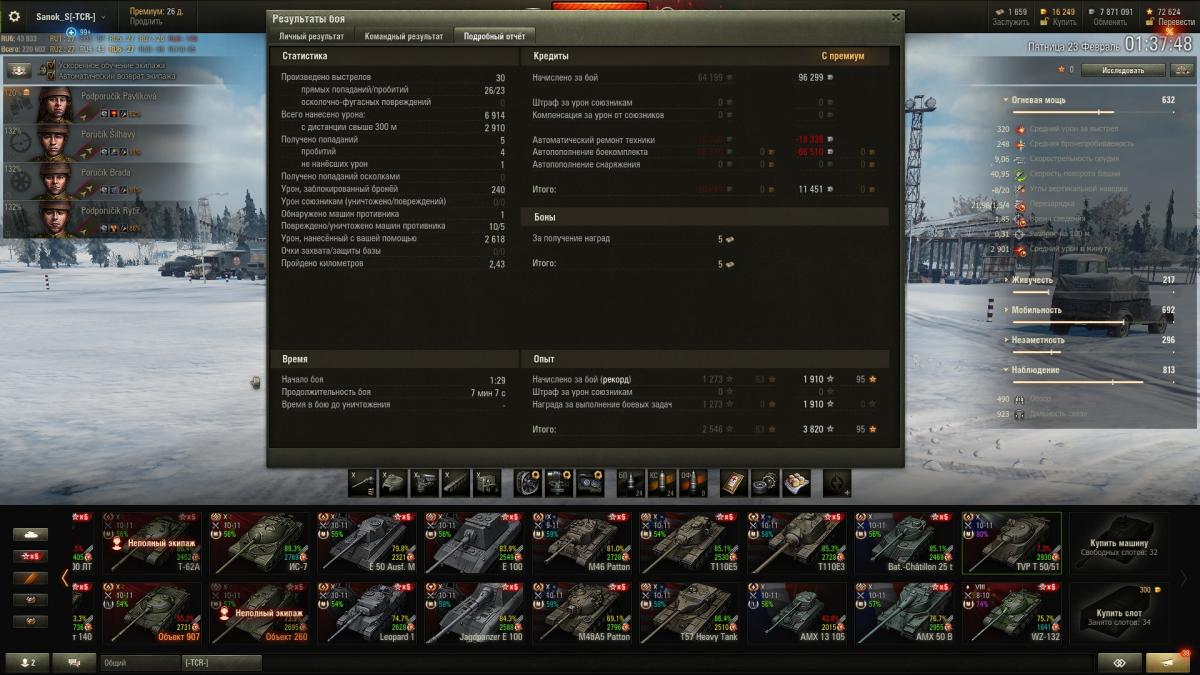Image resolution: width=1200 pixels, height=675 pixels.
Task: Close the Результаты боя window
Action: pos(895,16)
